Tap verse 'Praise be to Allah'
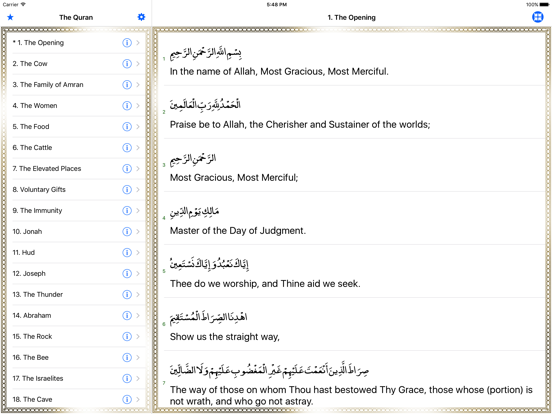 click(352, 112)
